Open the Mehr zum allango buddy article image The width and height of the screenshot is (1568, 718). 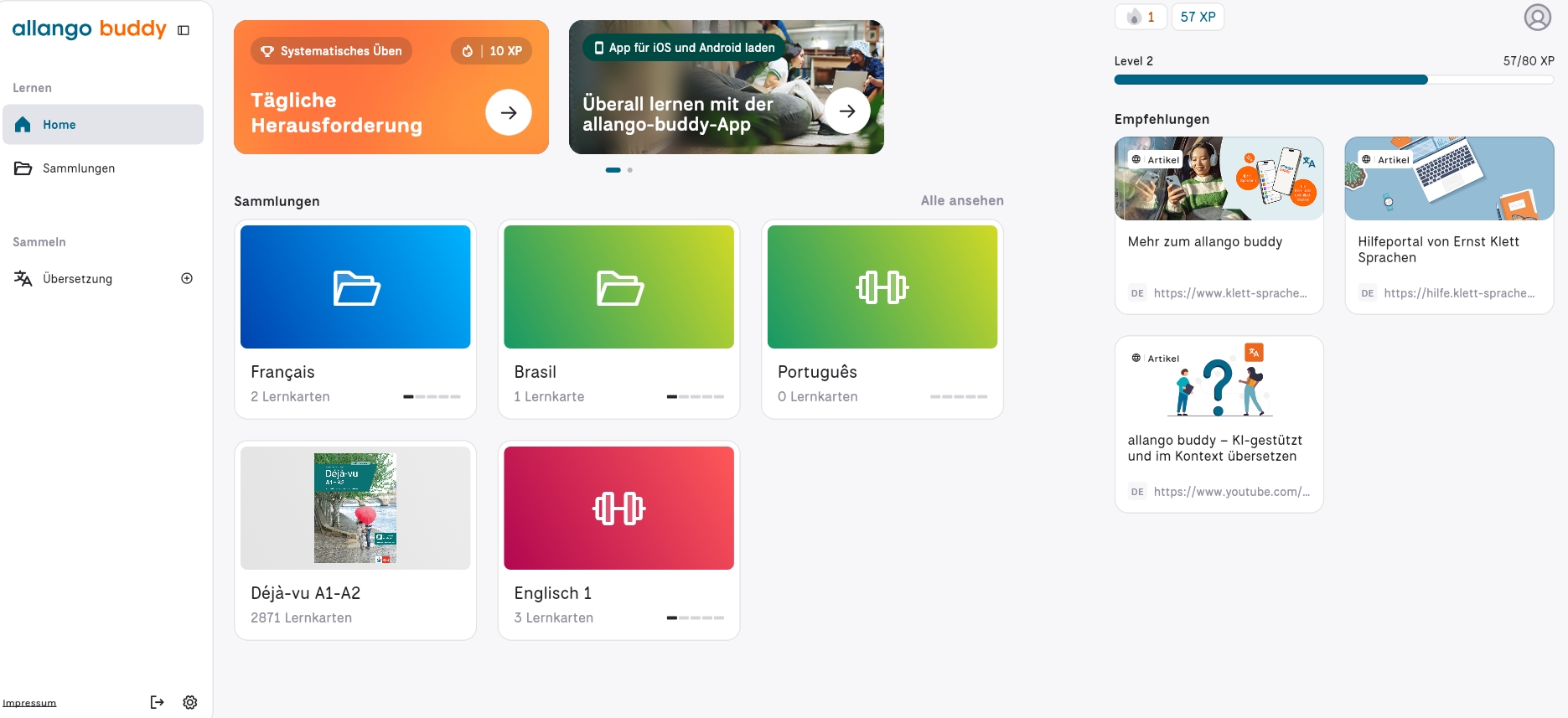(x=1219, y=178)
